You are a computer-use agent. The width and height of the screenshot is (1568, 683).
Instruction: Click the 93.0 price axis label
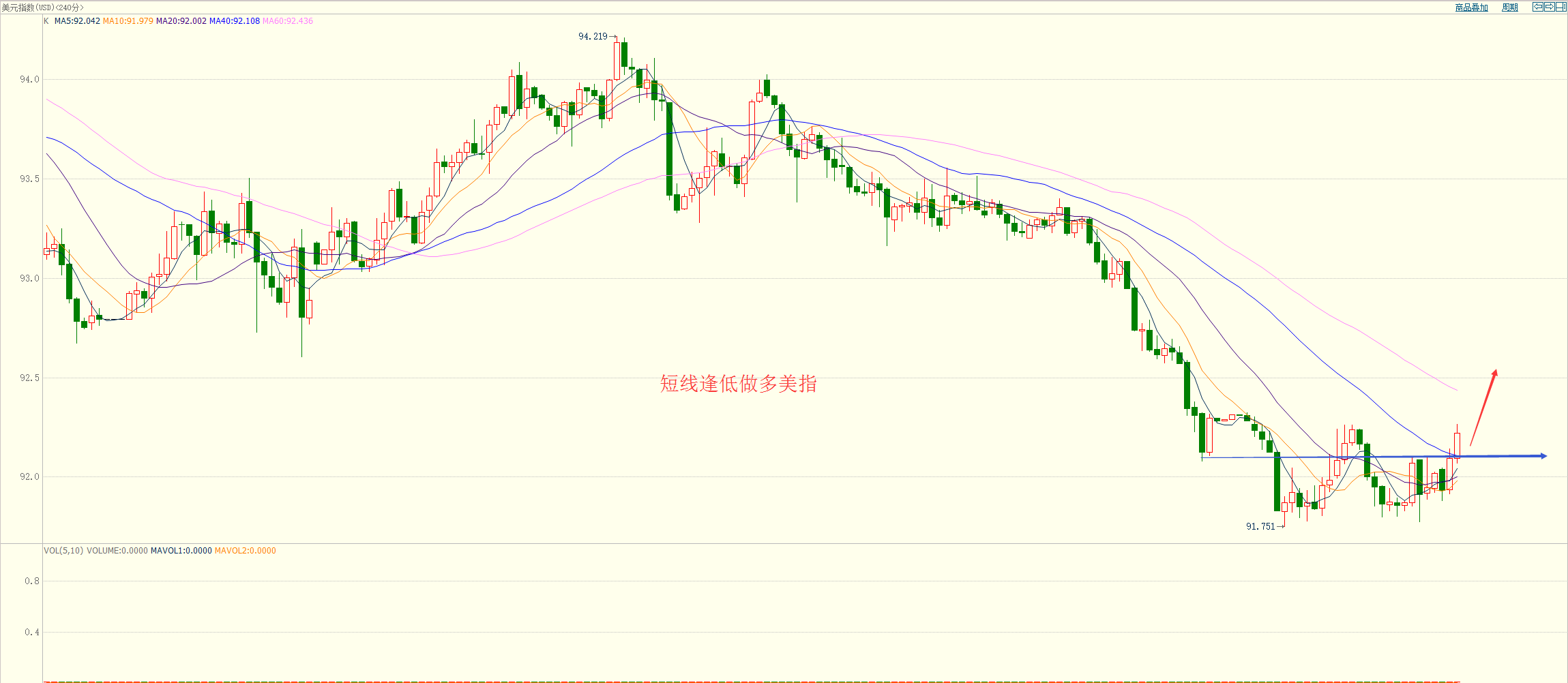30,278
